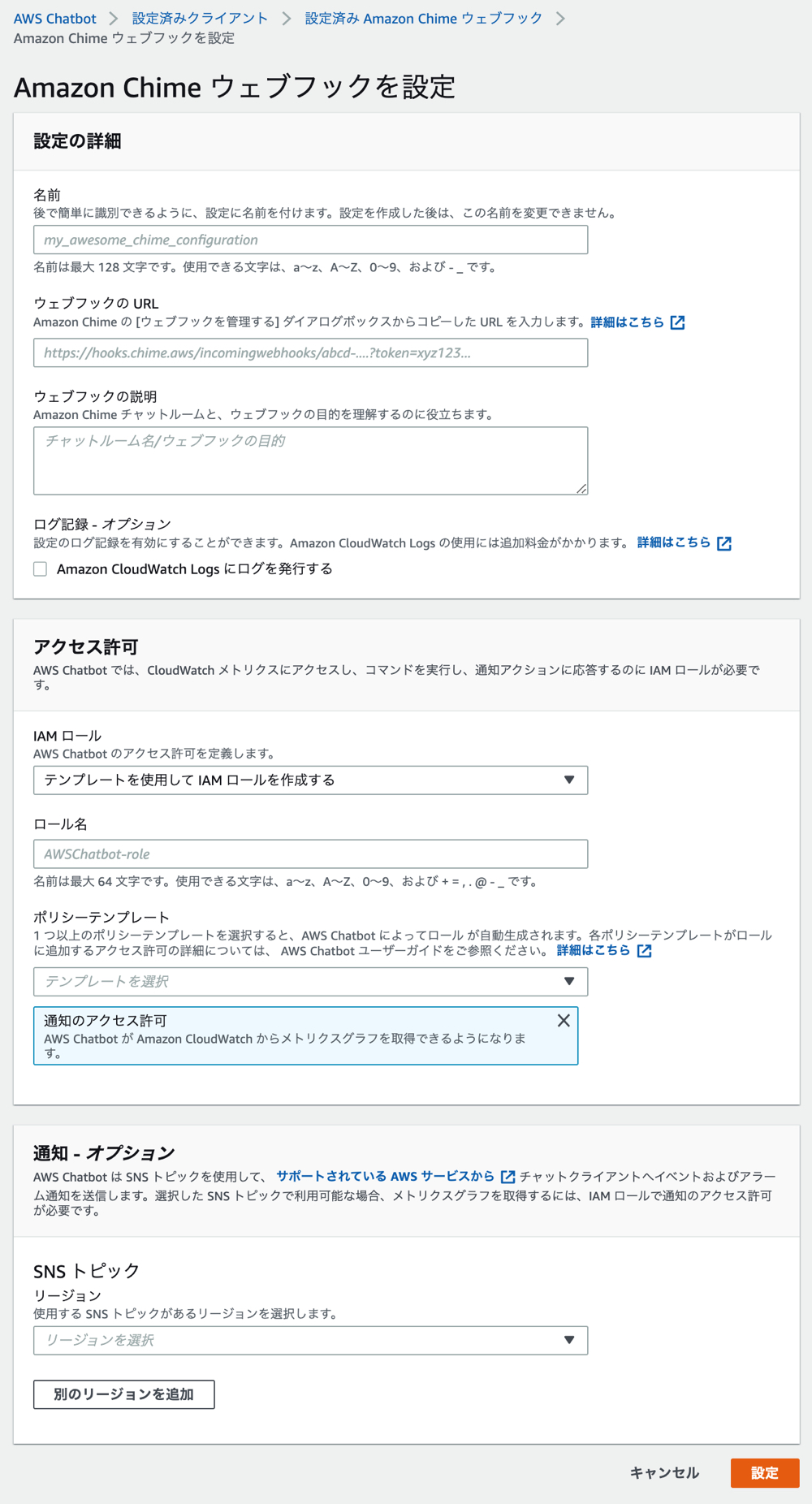Click 別のリージョンを追加 button

(124, 1394)
